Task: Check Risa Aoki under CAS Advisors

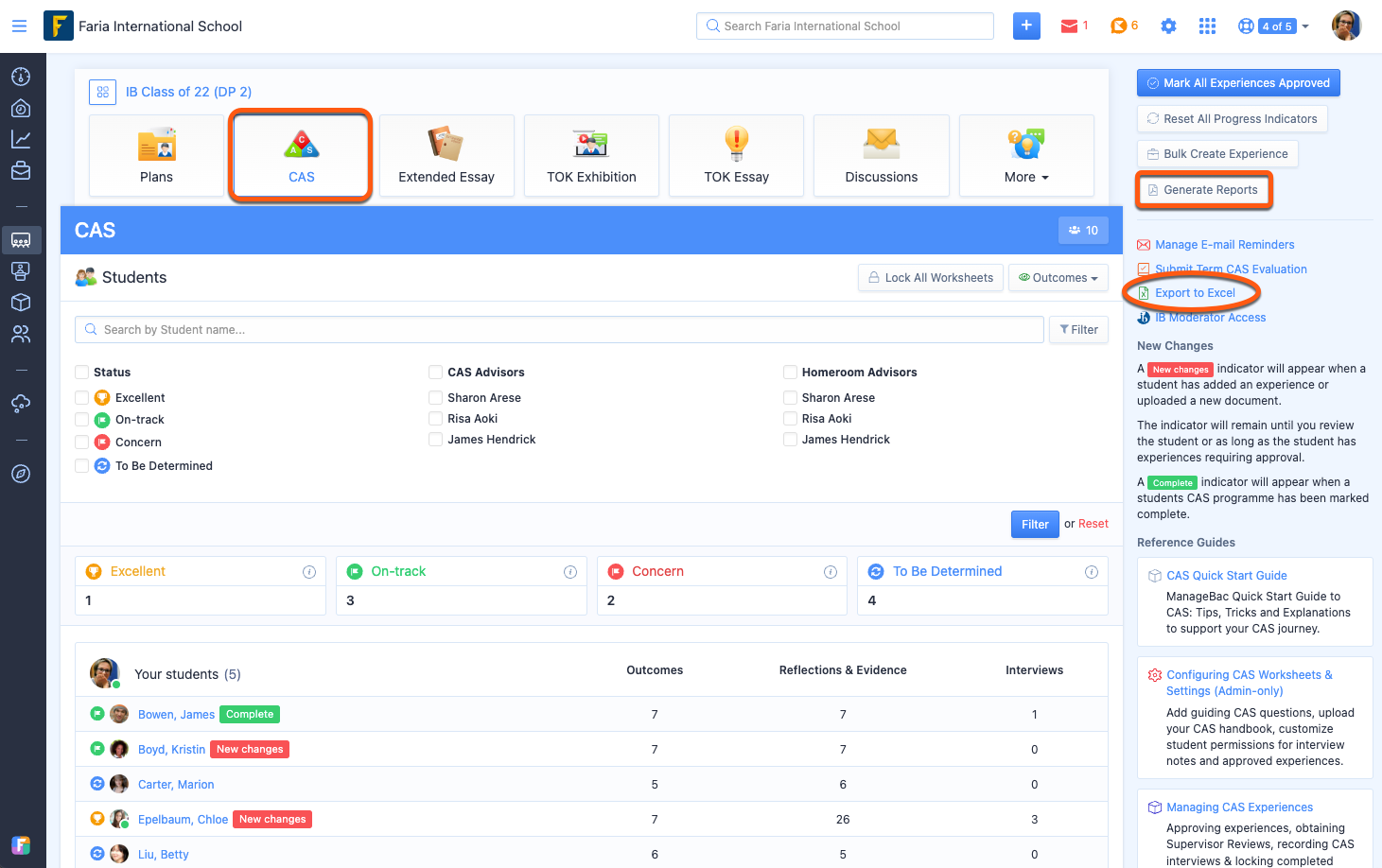Action: [435, 418]
